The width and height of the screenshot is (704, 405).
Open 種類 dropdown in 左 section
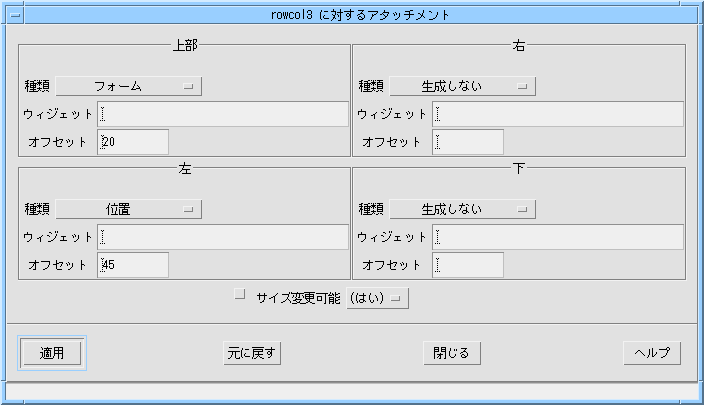point(128,209)
